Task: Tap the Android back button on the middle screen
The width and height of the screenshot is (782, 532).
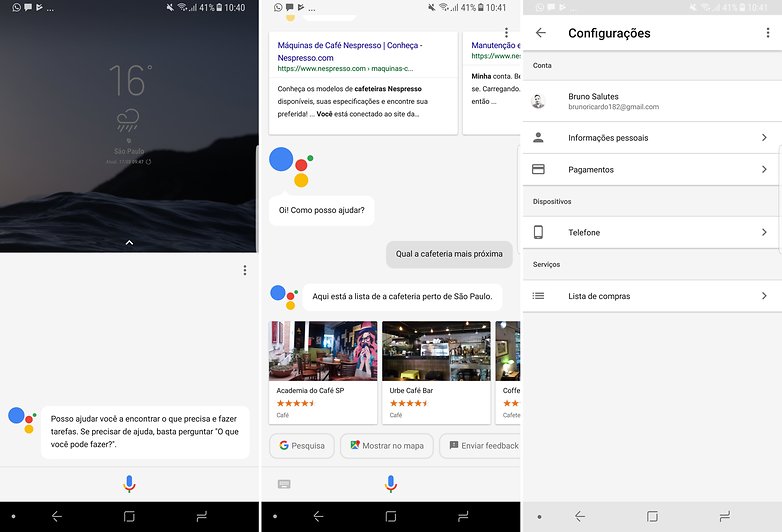Action: point(318,517)
